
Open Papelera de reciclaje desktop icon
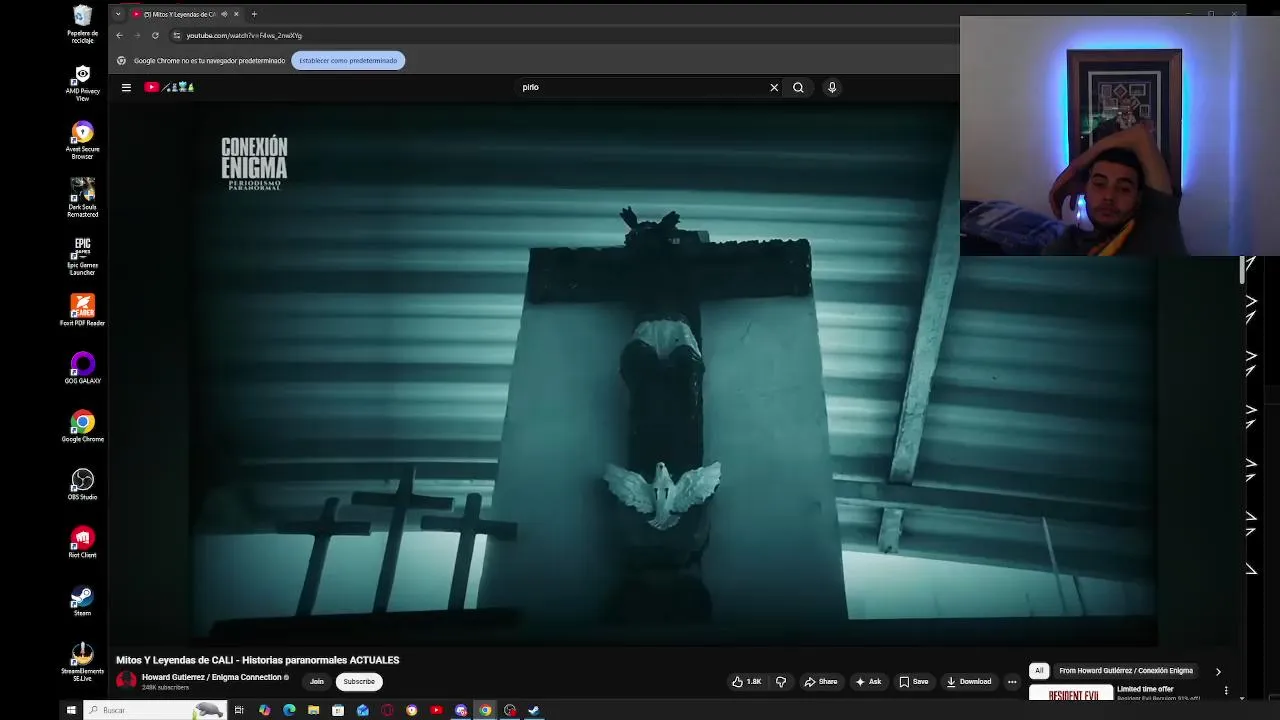(82, 24)
